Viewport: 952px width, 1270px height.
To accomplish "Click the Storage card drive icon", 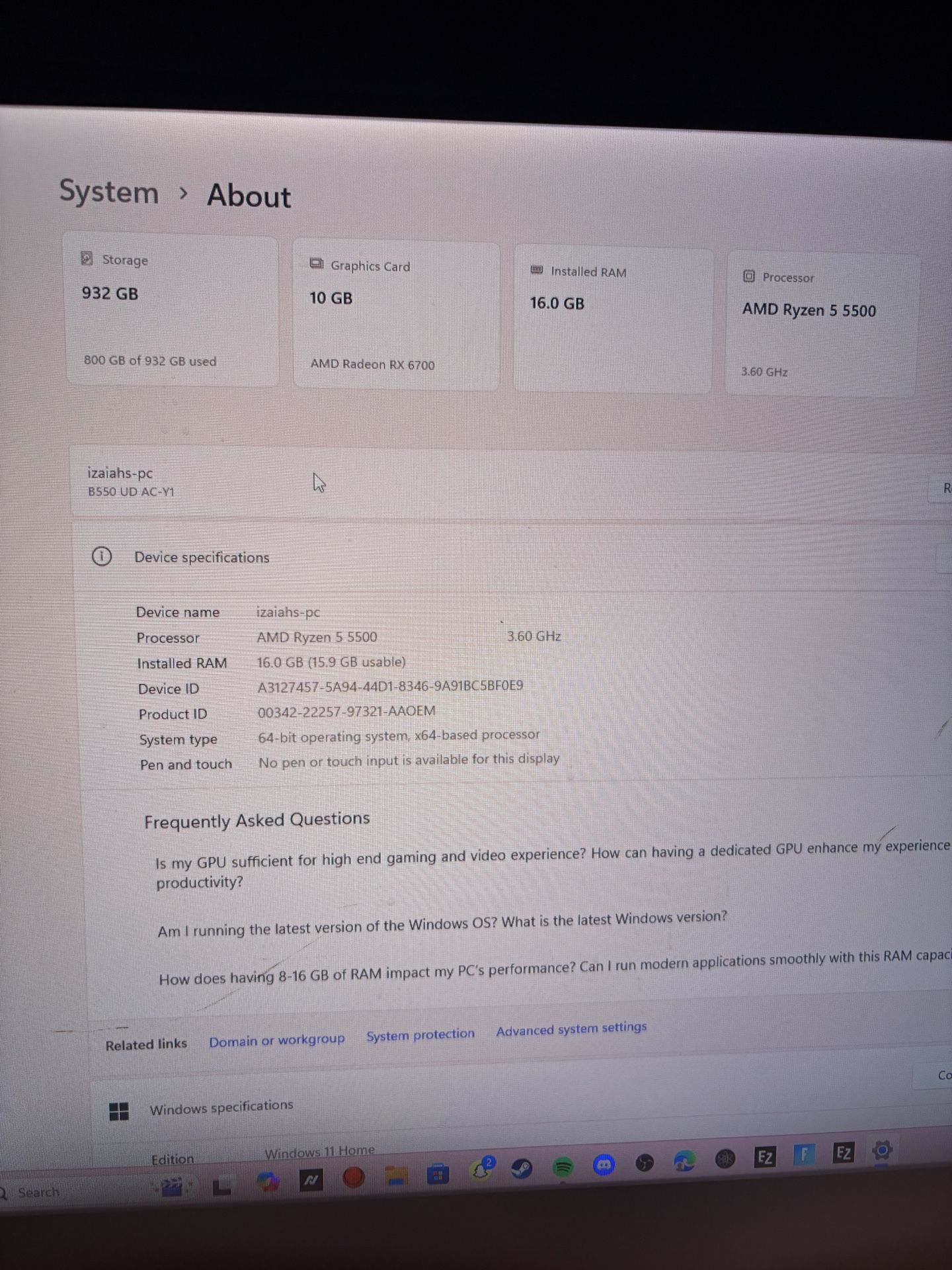I will [87, 259].
